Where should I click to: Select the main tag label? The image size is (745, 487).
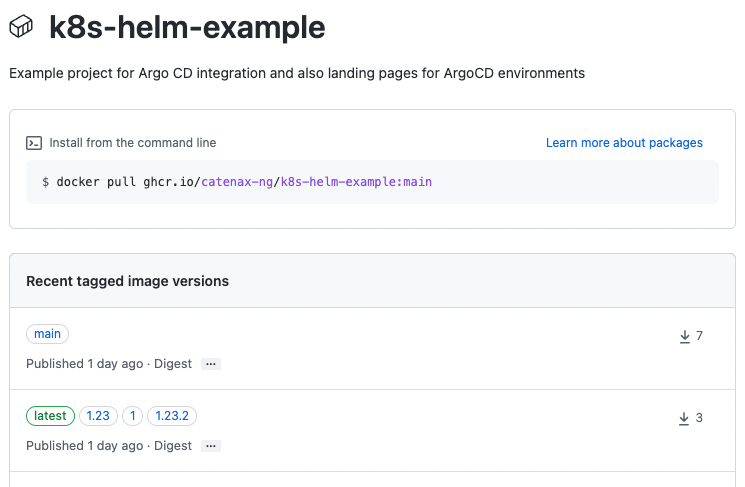pyautogui.click(x=47, y=334)
